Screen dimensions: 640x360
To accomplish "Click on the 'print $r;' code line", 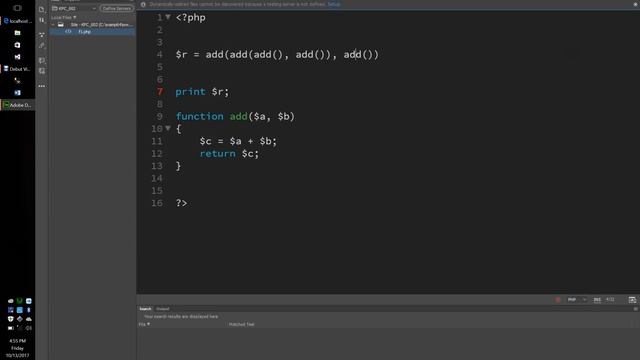I will pyautogui.click(x=202, y=92).
